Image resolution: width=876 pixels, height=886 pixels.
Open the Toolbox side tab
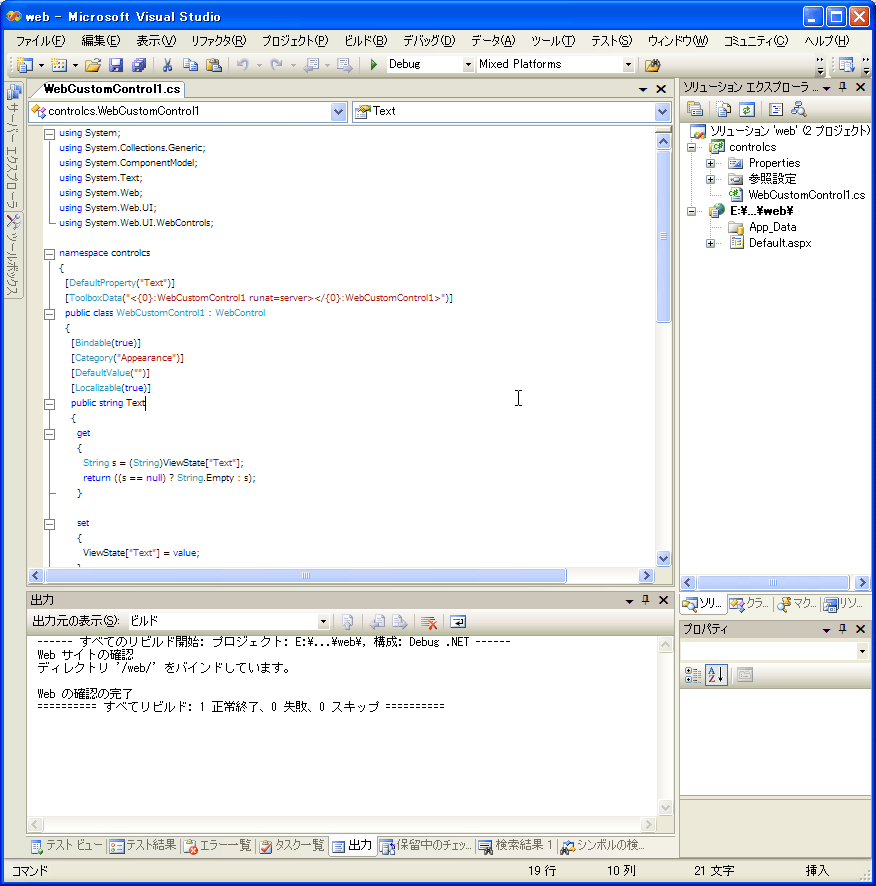13,255
